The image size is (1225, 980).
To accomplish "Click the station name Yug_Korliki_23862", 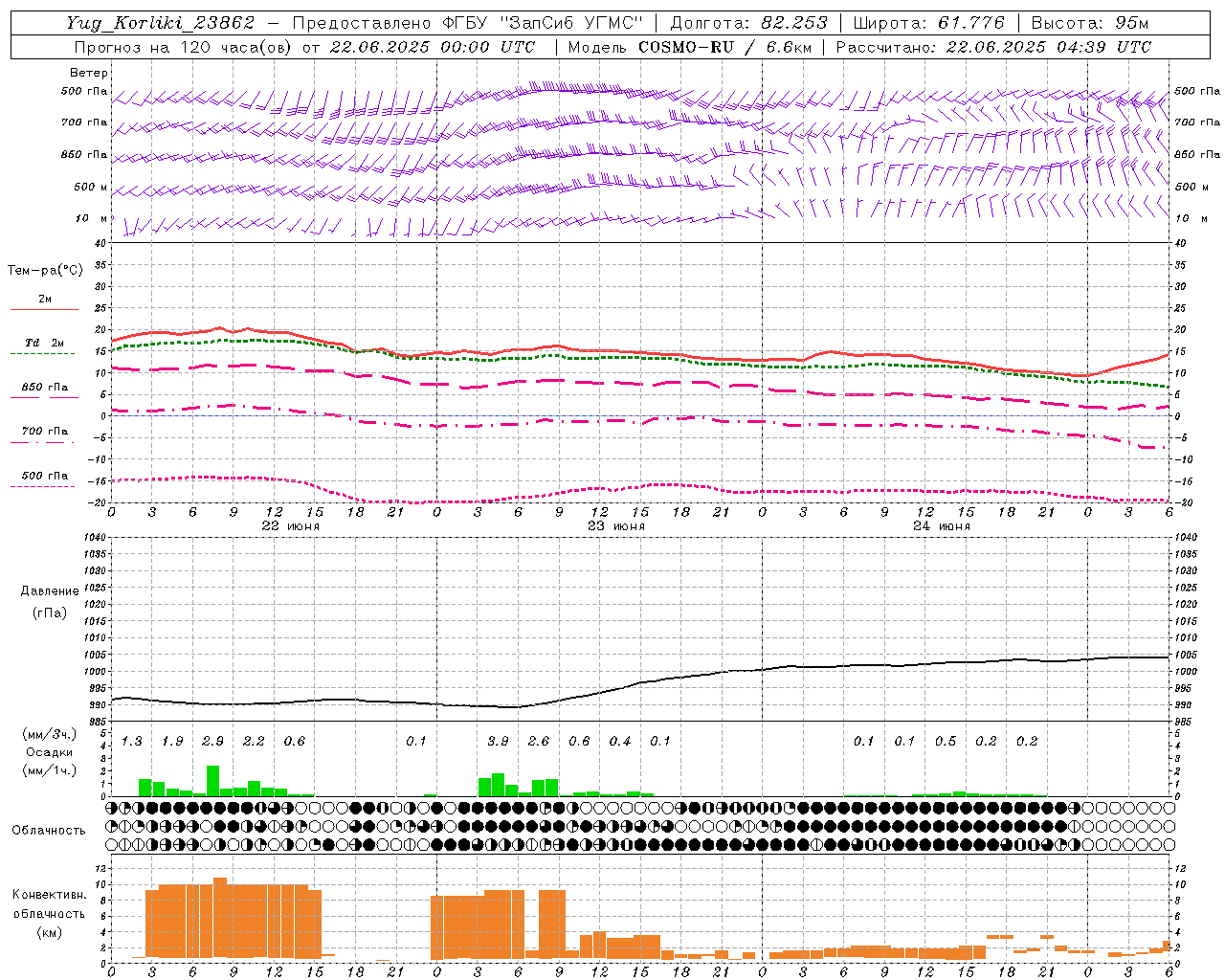I will coord(160,23).
